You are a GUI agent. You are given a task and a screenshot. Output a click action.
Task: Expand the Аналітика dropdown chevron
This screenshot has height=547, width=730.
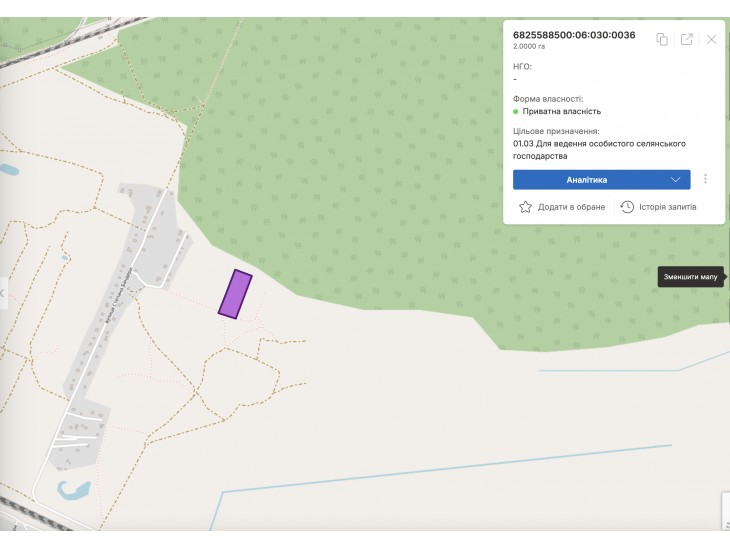[676, 180]
